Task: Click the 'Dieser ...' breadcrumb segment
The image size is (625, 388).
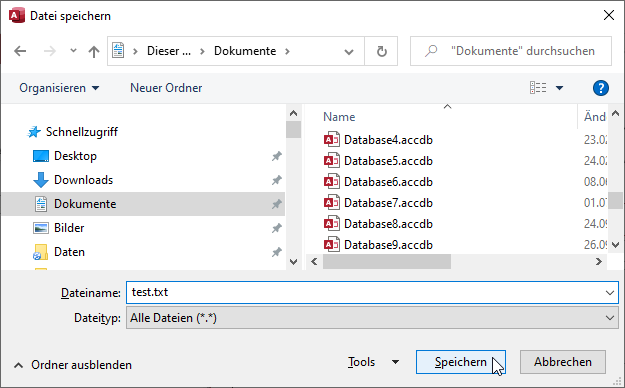Action: click(169, 51)
